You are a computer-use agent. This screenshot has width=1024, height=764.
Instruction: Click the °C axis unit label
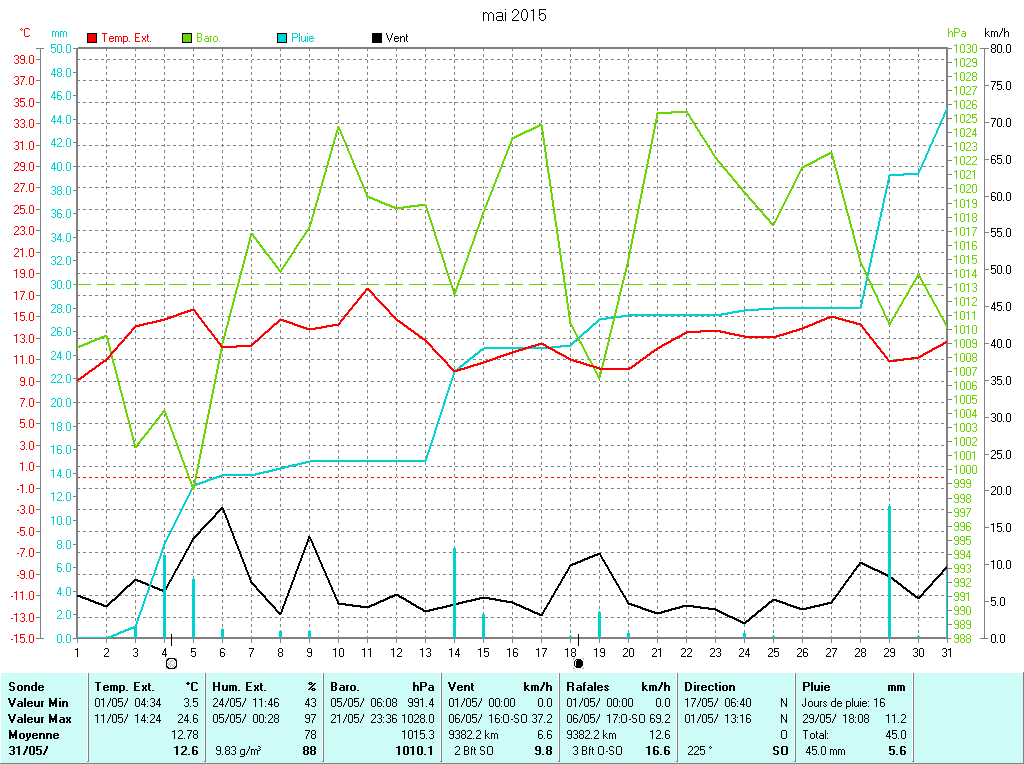coord(25,33)
